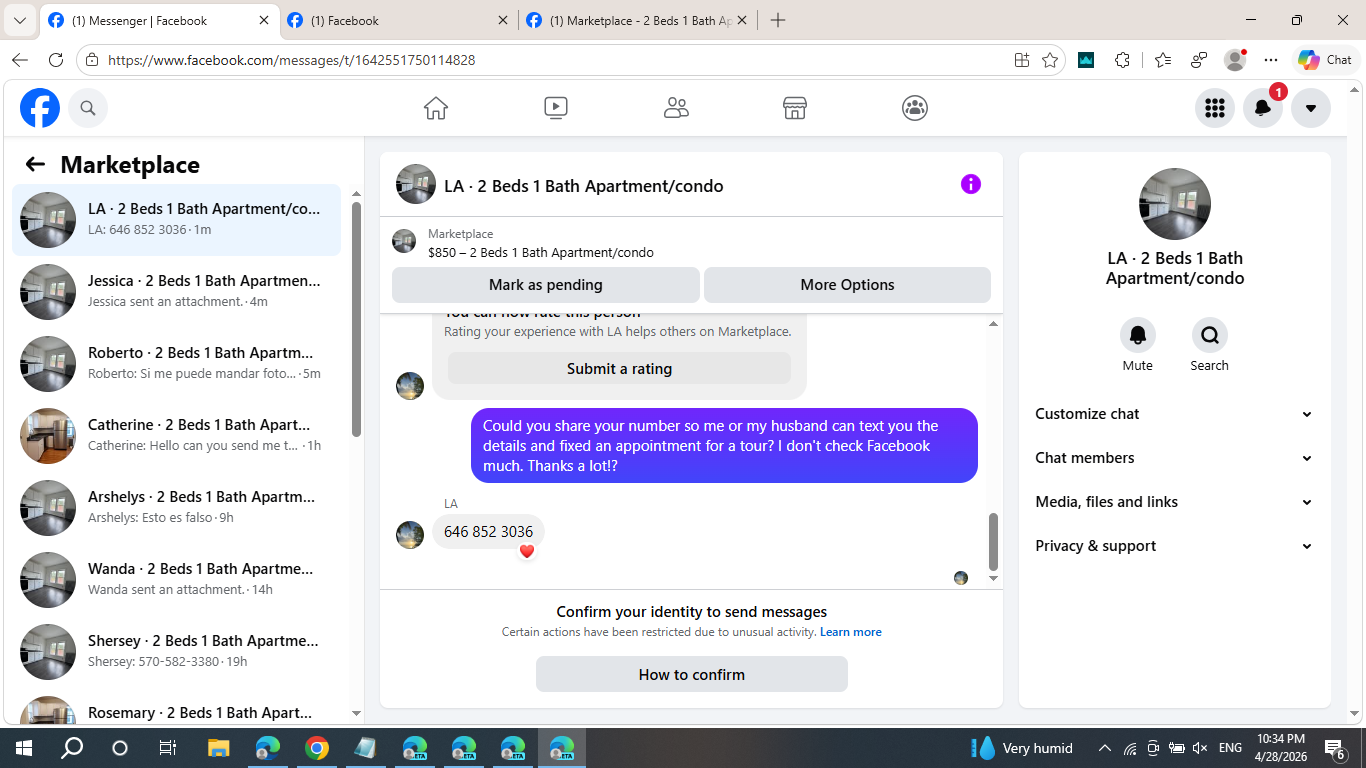Viewport: 1366px width, 768px height.
Task: Expand Privacy & support section
Action: coord(1175,546)
